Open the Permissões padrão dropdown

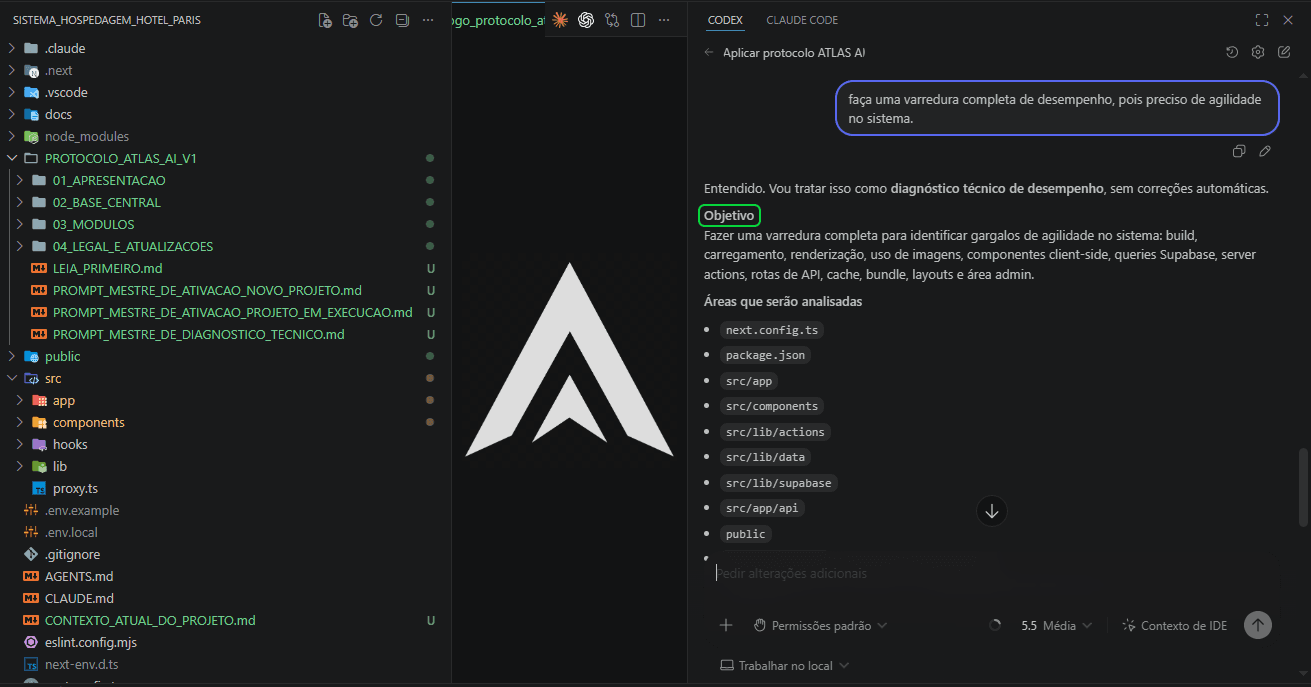tap(820, 625)
